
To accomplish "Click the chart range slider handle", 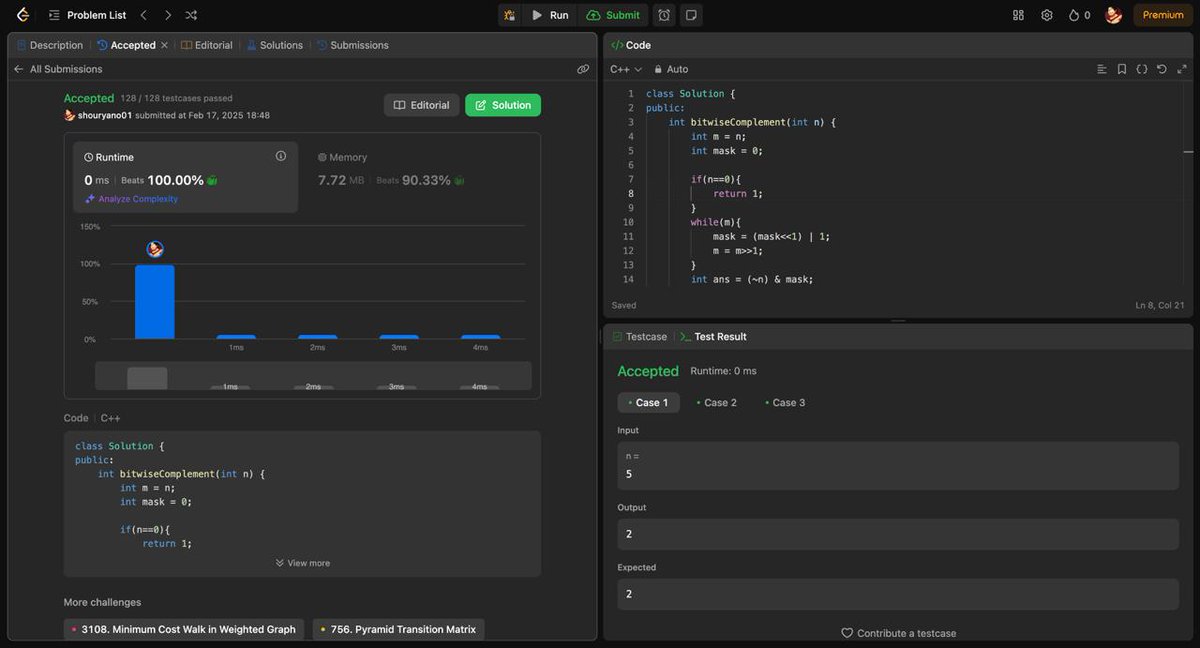I will coord(147,378).
